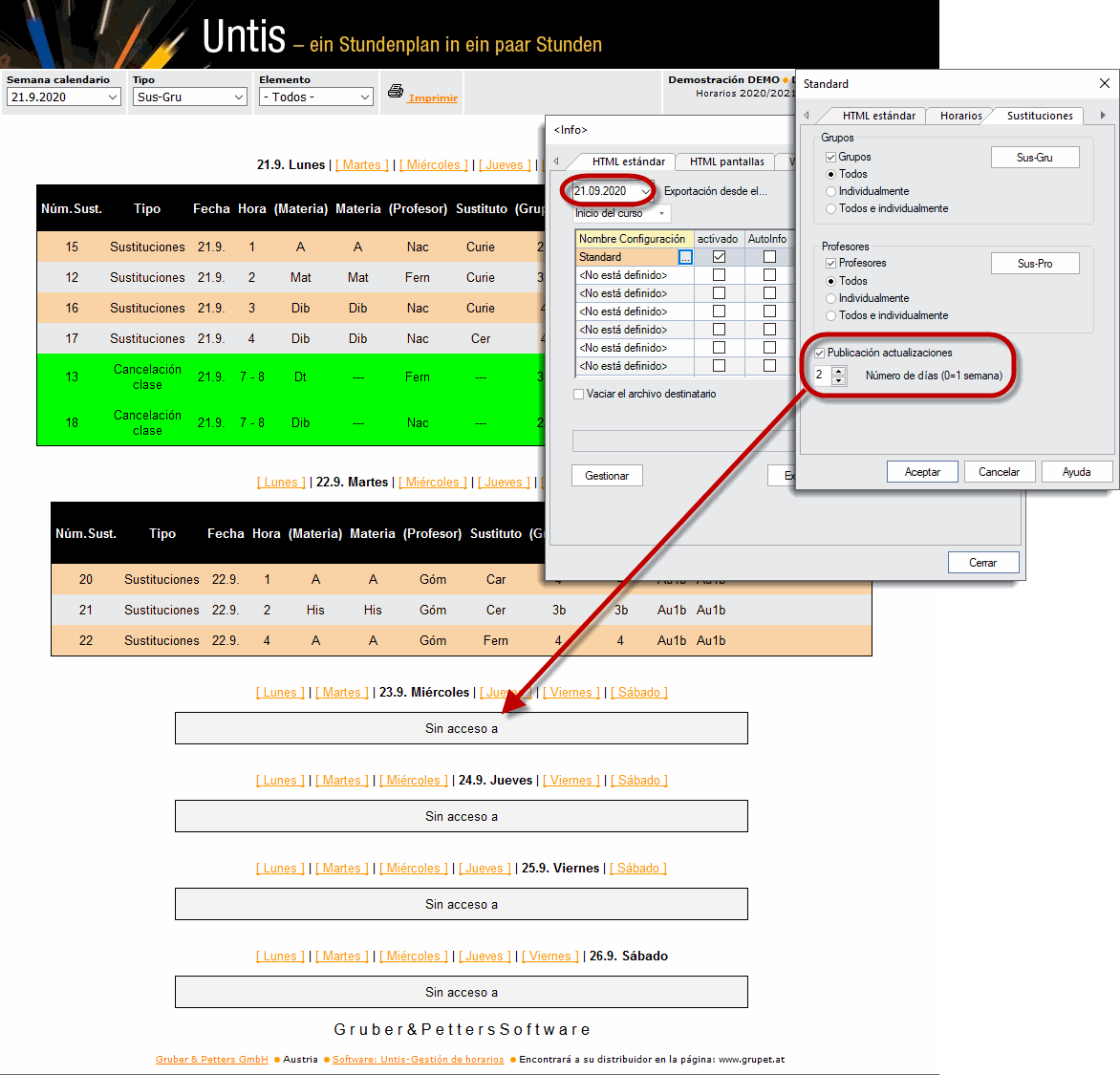Enable activado for first undefined configuration row

(x=720, y=275)
